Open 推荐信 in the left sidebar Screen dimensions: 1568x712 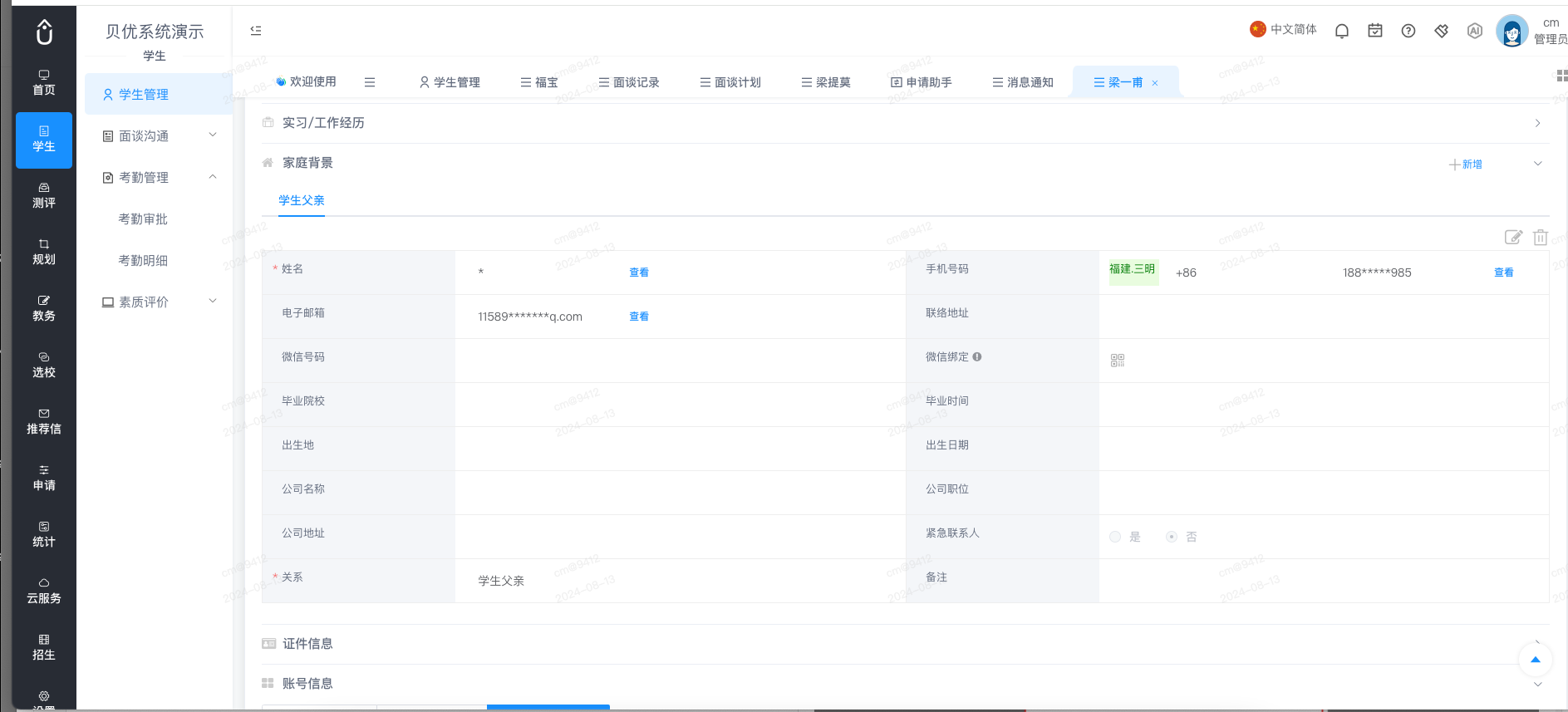click(x=44, y=422)
